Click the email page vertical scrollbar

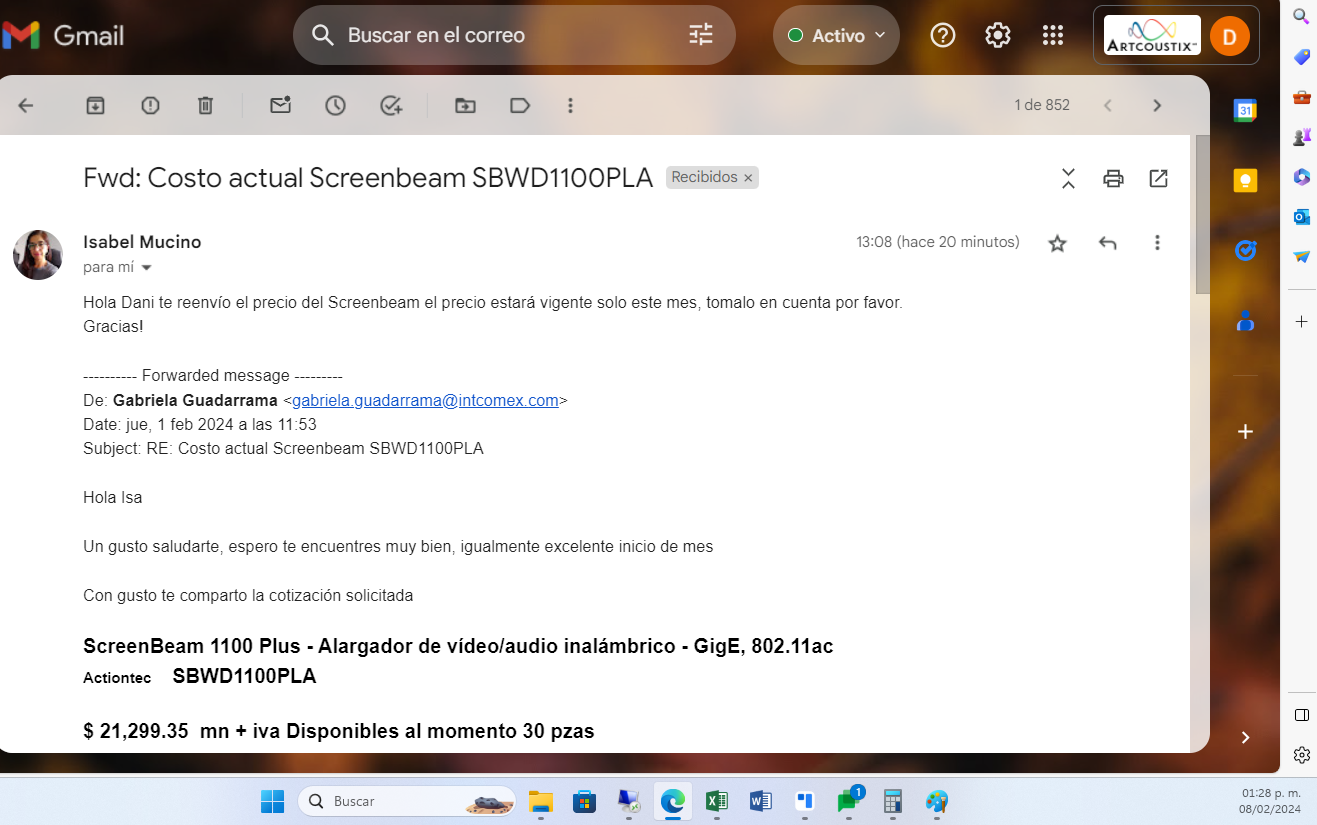point(1202,213)
